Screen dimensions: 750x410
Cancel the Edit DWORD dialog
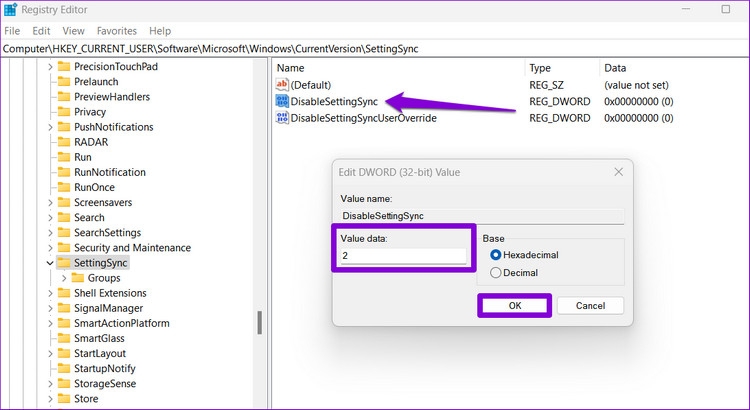coord(590,306)
